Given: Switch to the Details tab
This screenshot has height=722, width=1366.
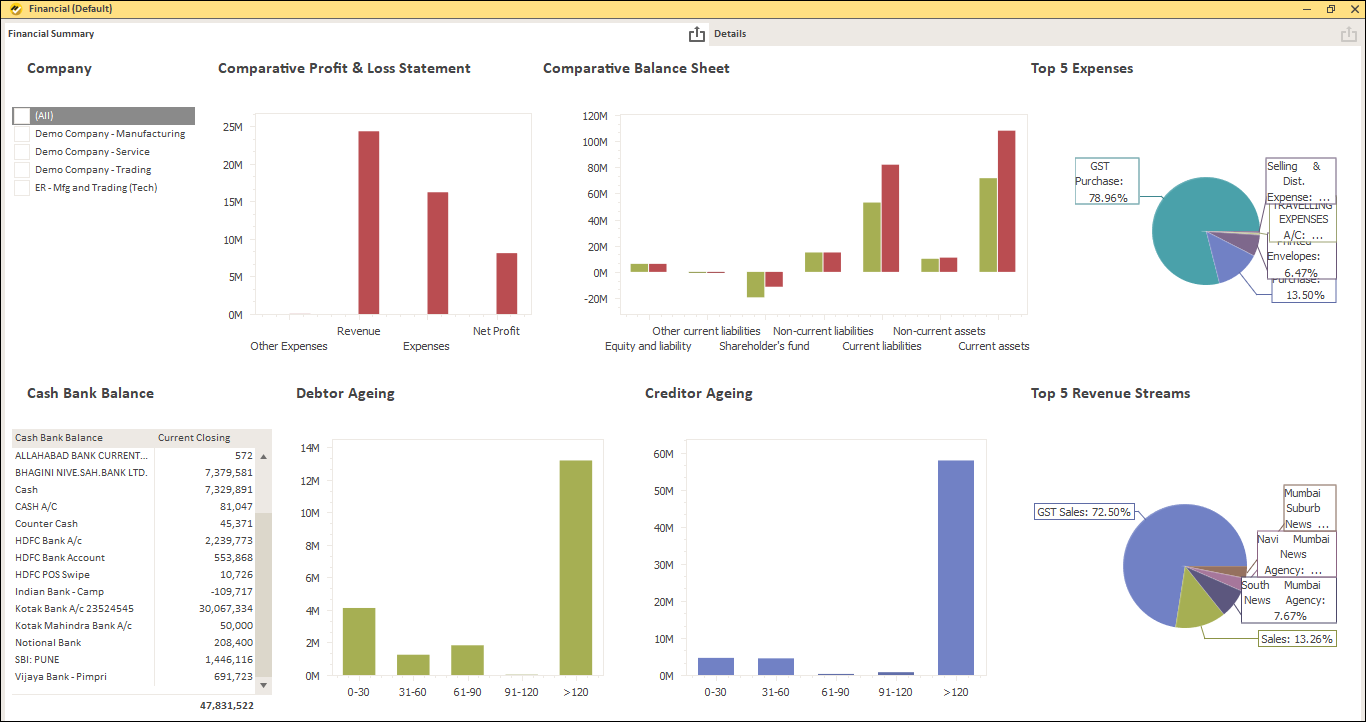Looking at the screenshot, I should [730, 34].
